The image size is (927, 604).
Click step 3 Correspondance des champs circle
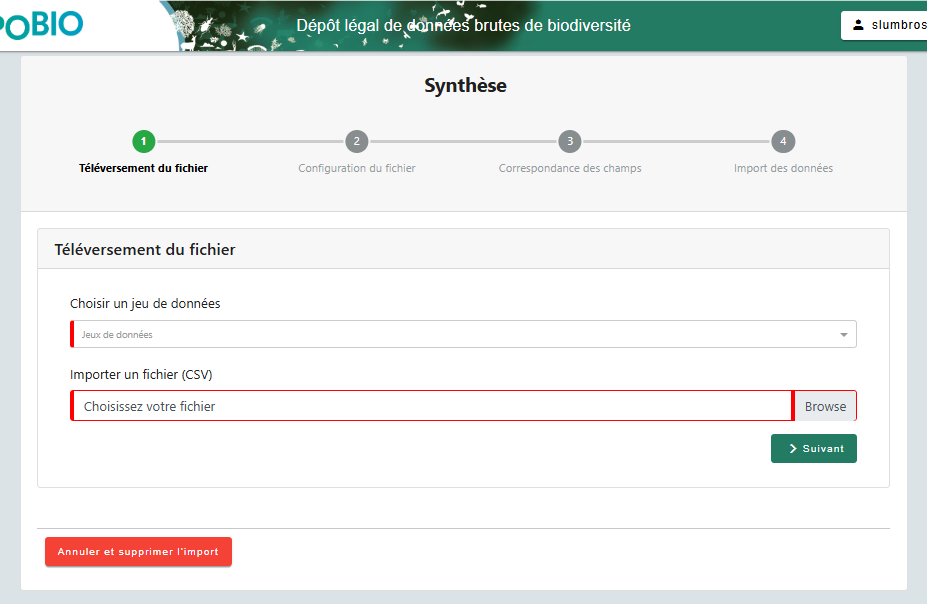(569, 141)
